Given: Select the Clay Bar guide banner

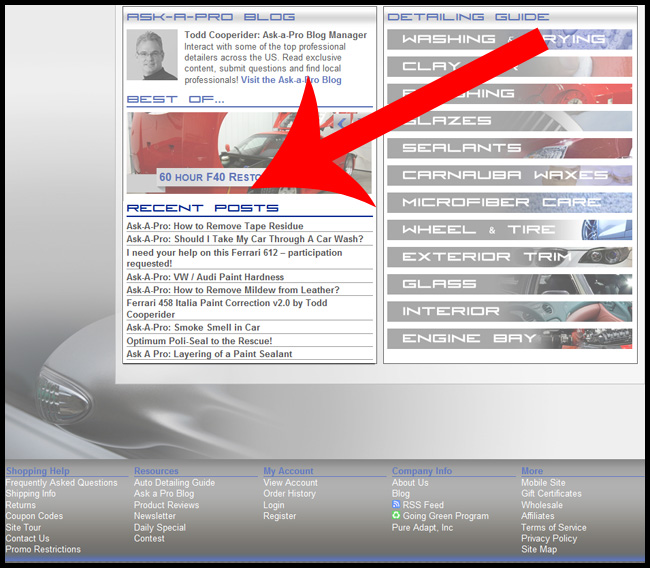Looking at the screenshot, I should [x=509, y=67].
